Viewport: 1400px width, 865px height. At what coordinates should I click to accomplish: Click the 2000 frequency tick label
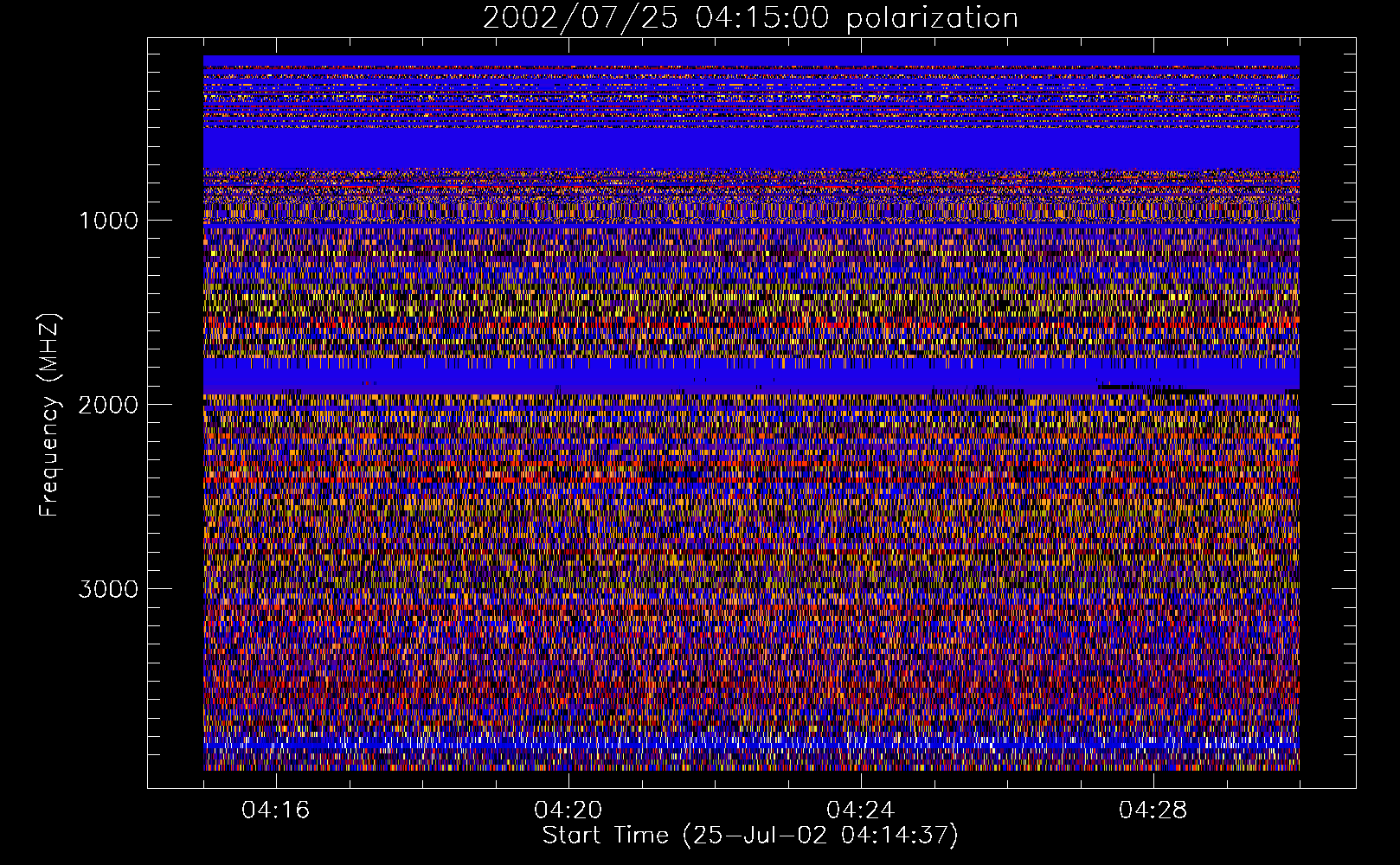point(108,405)
